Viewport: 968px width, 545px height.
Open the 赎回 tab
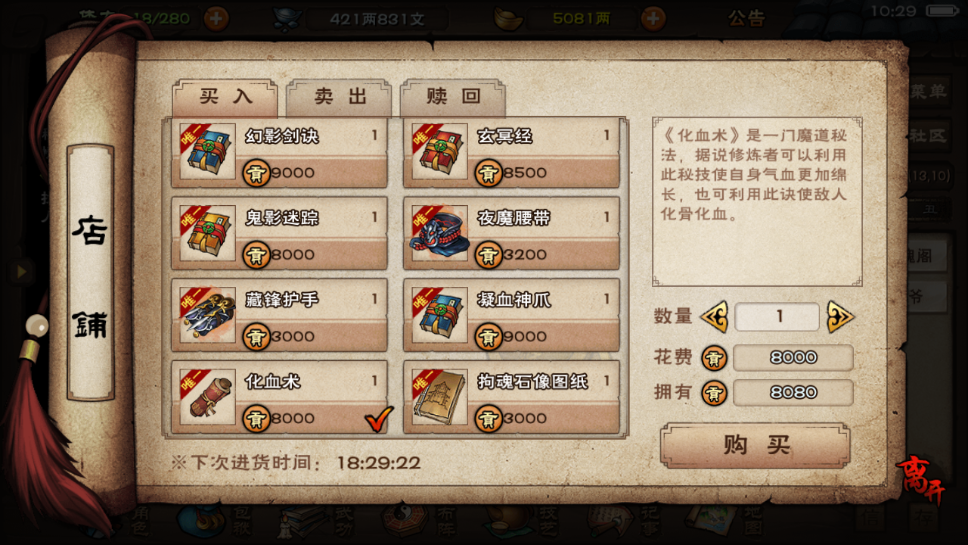point(453,97)
